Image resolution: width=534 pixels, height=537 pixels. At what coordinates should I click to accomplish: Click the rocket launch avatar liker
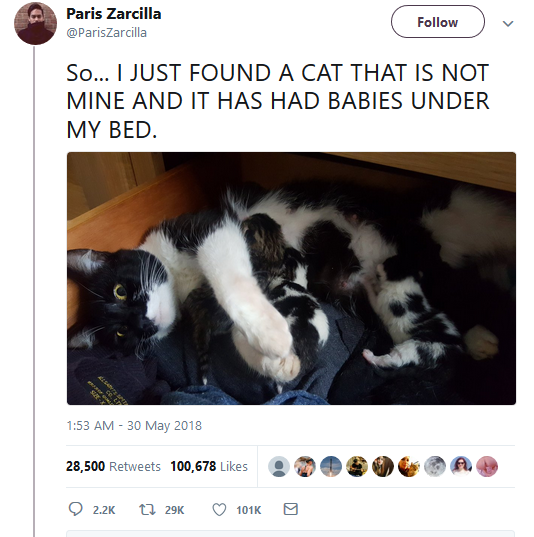(331, 466)
